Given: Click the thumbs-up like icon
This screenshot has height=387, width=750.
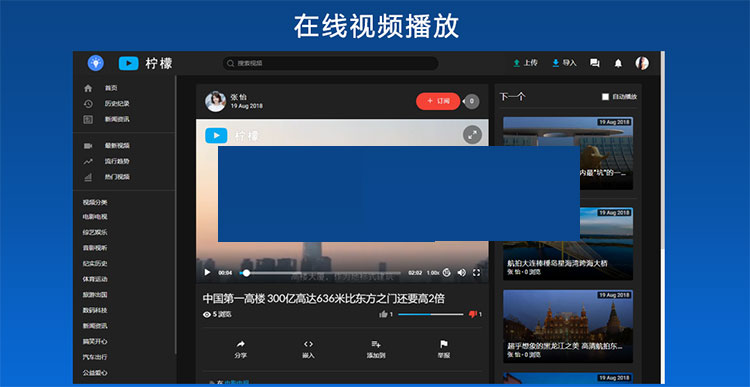Looking at the screenshot, I should (383, 314).
